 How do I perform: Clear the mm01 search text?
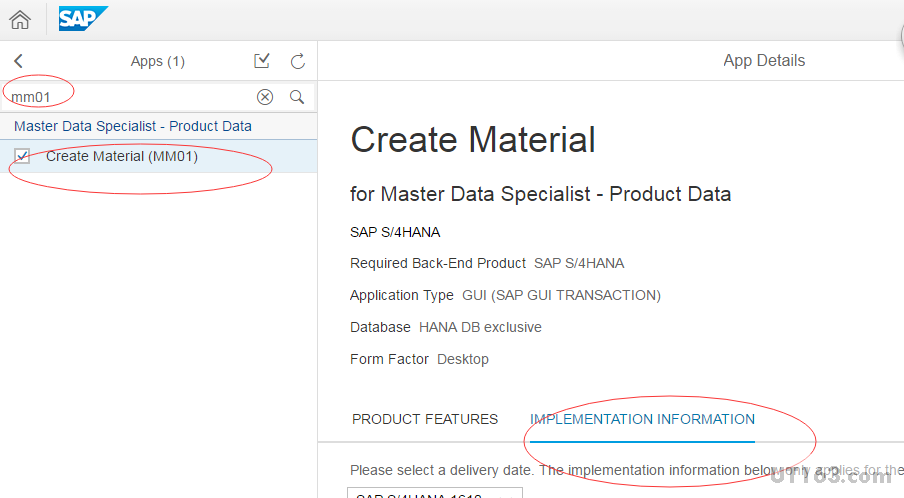click(x=265, y=97)
